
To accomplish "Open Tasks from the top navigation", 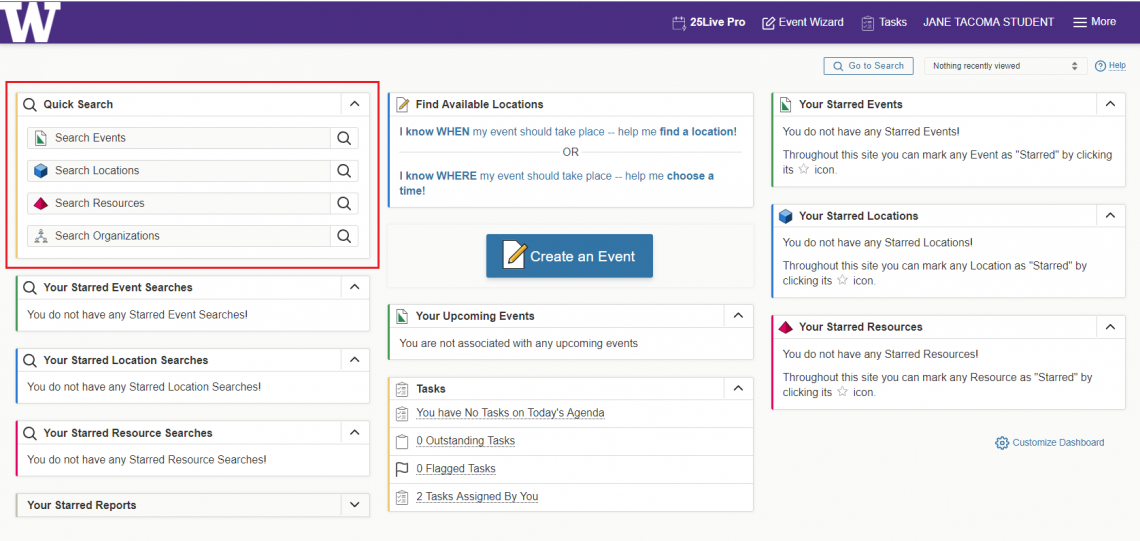I will [x=884, y=22].
